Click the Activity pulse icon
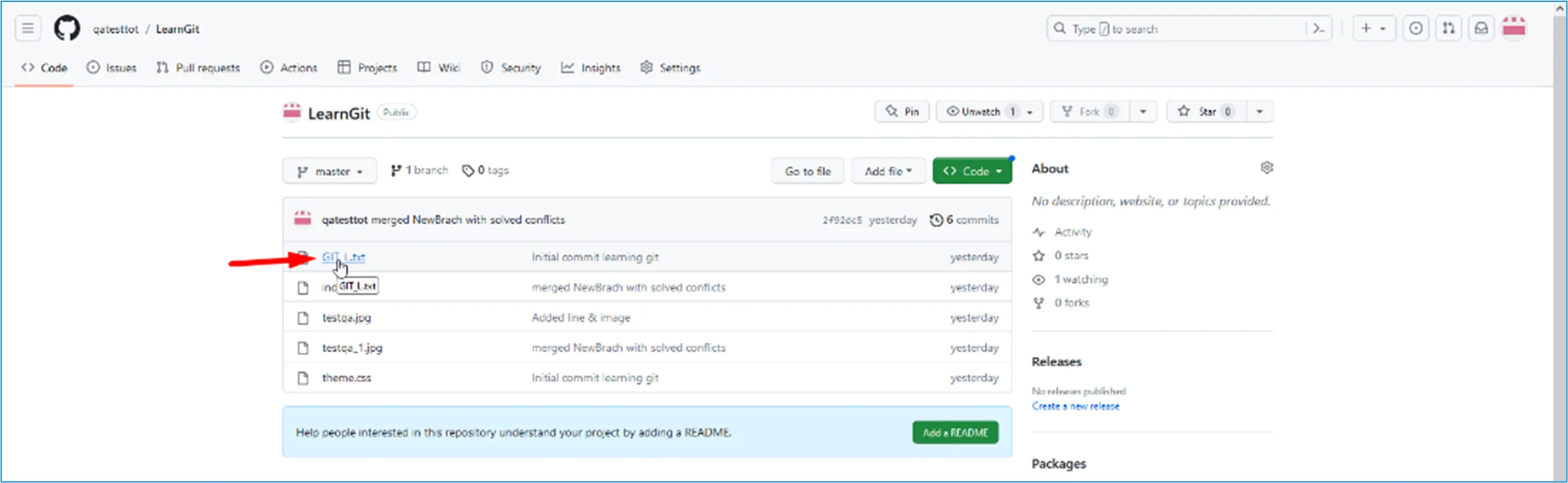The width and height of the screenshot is (1568, 483). coord(1038,232)
